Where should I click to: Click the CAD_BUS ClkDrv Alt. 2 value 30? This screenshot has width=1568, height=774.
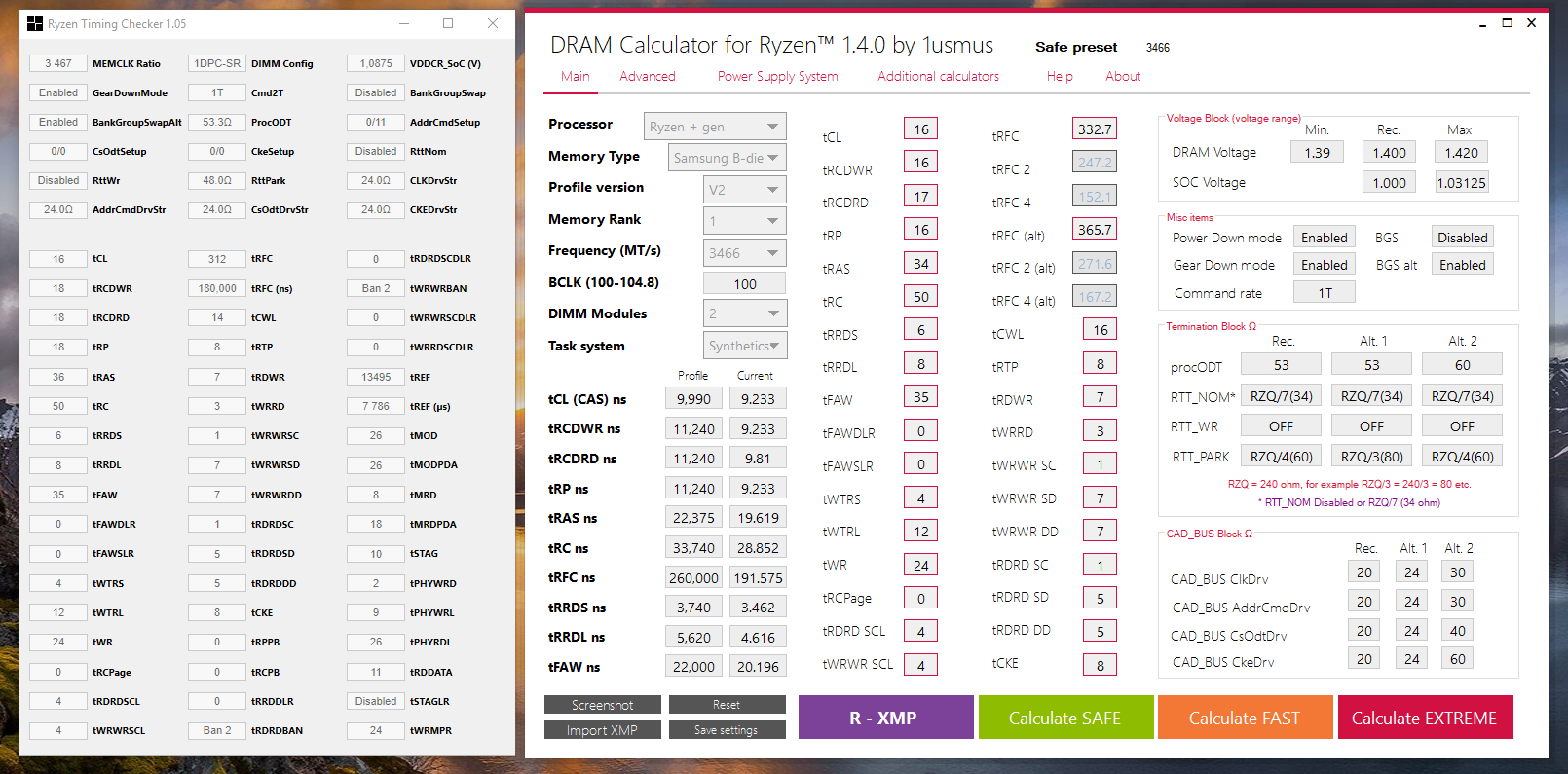tap(1458, 572)
